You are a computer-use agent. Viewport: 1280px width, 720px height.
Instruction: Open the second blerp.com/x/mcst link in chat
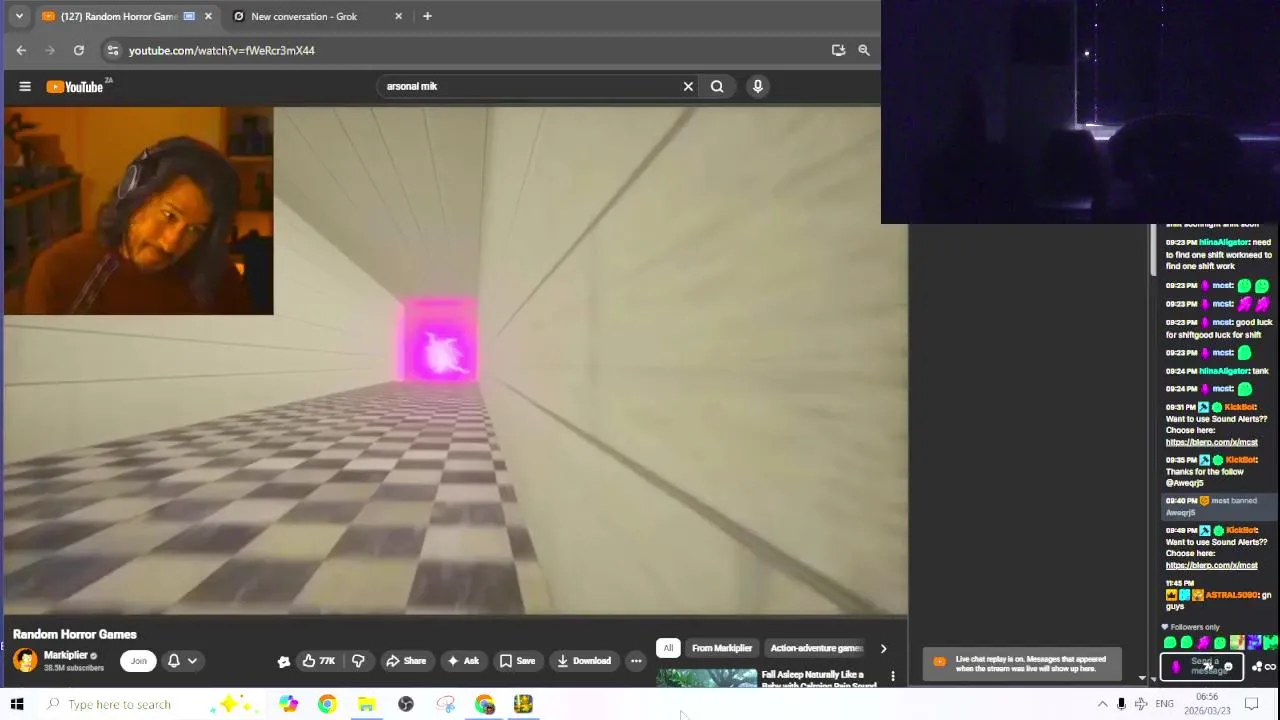[x=1211, y=565]
